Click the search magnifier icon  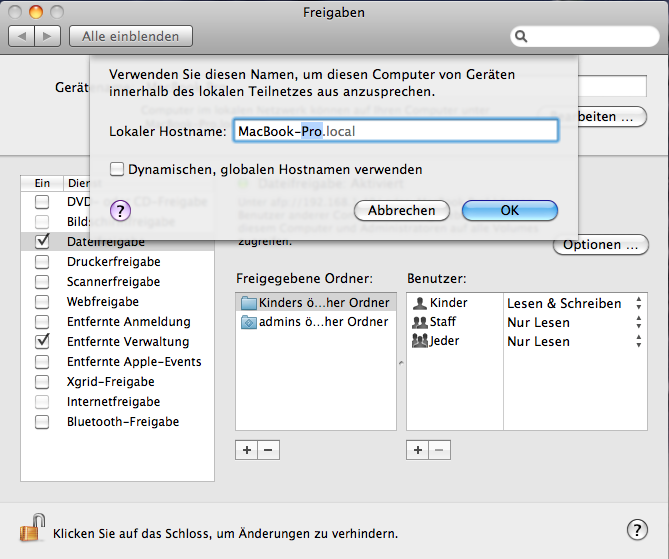tap(521, 37)
